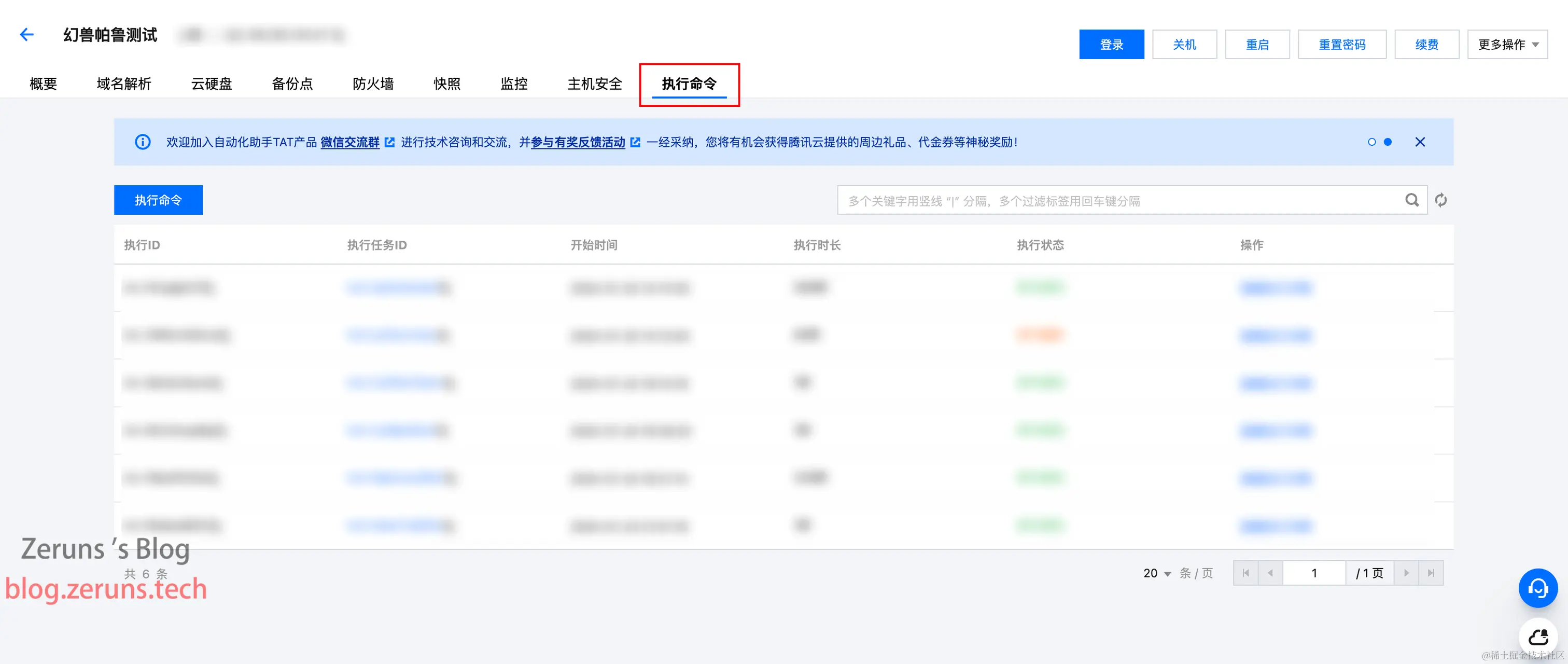Image resolution: width=1568 pixels, height=664 pixels.
Task: Click the back arrow next to 幻兽帕鲁测试
Action: click(x=26, y=35)
